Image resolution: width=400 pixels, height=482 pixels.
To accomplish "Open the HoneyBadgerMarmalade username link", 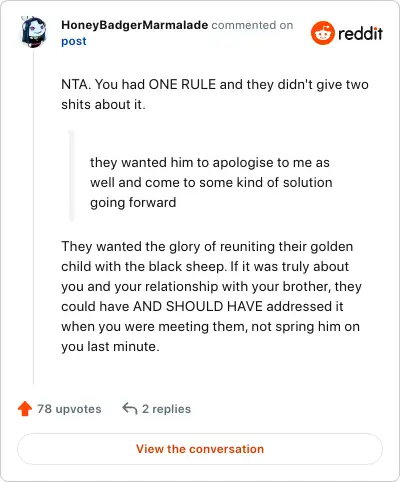I will coord(135,25).
